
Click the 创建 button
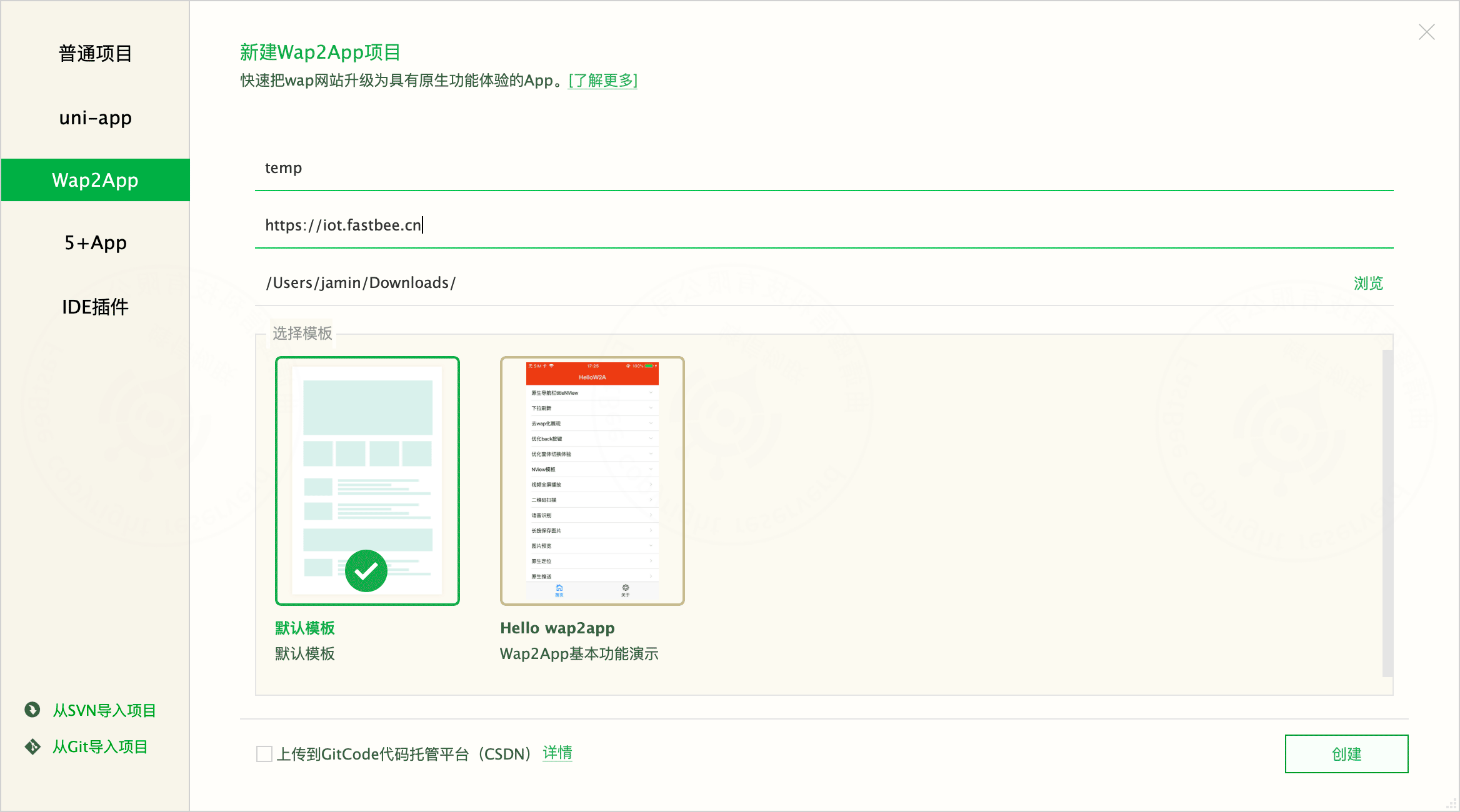(x=1346, y=754)
